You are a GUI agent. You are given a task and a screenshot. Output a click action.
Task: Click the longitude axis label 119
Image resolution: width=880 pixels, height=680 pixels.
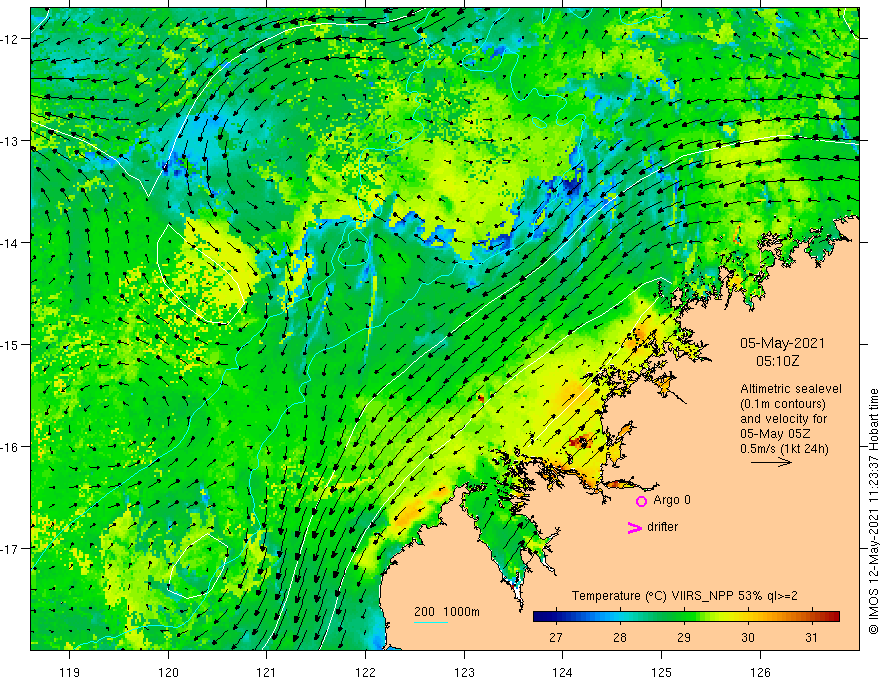pyautogui.click(x=70, y=672)
